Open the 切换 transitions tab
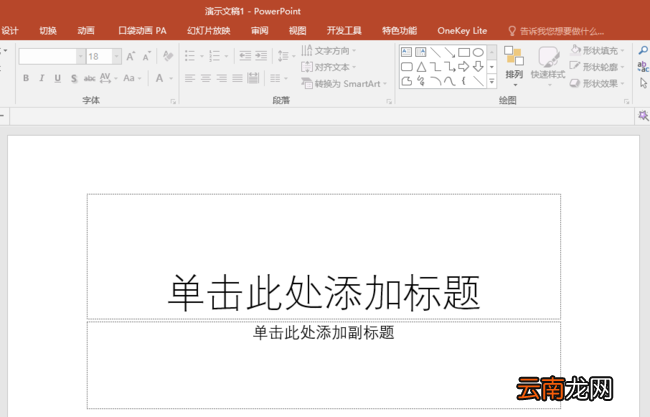 click(x=48, y=31)
